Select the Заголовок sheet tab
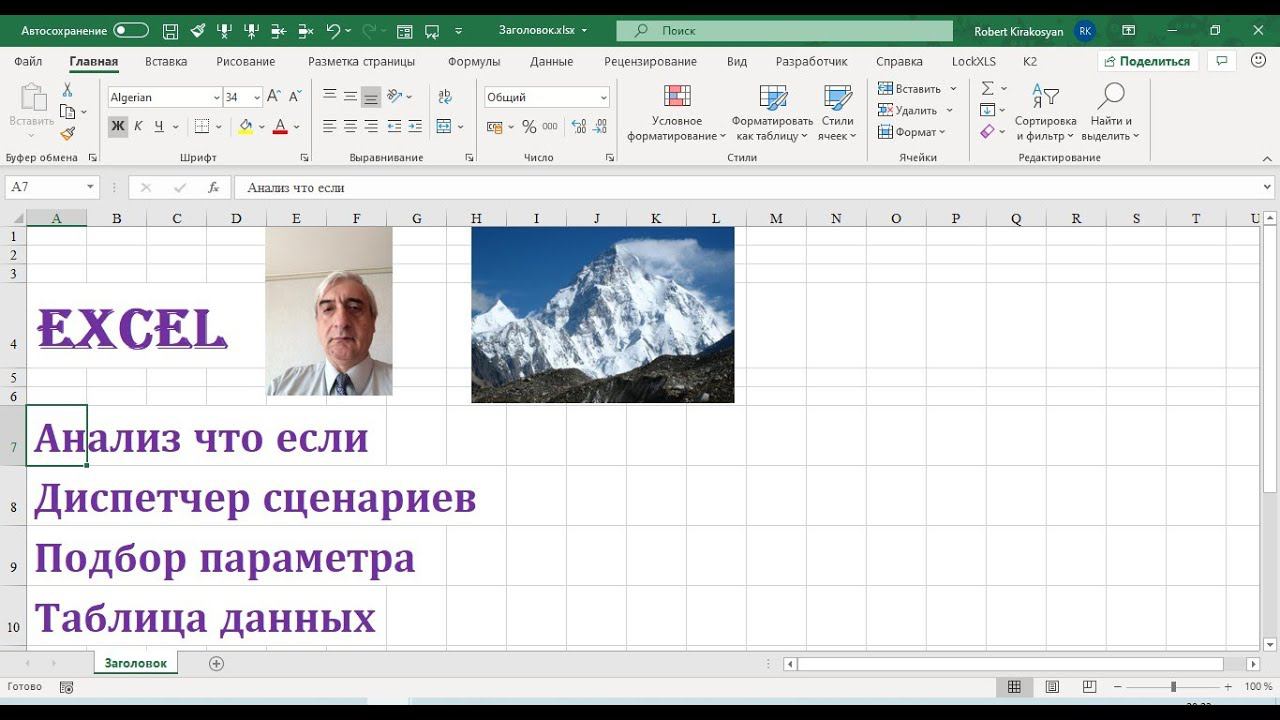 [x=136, y=663]
